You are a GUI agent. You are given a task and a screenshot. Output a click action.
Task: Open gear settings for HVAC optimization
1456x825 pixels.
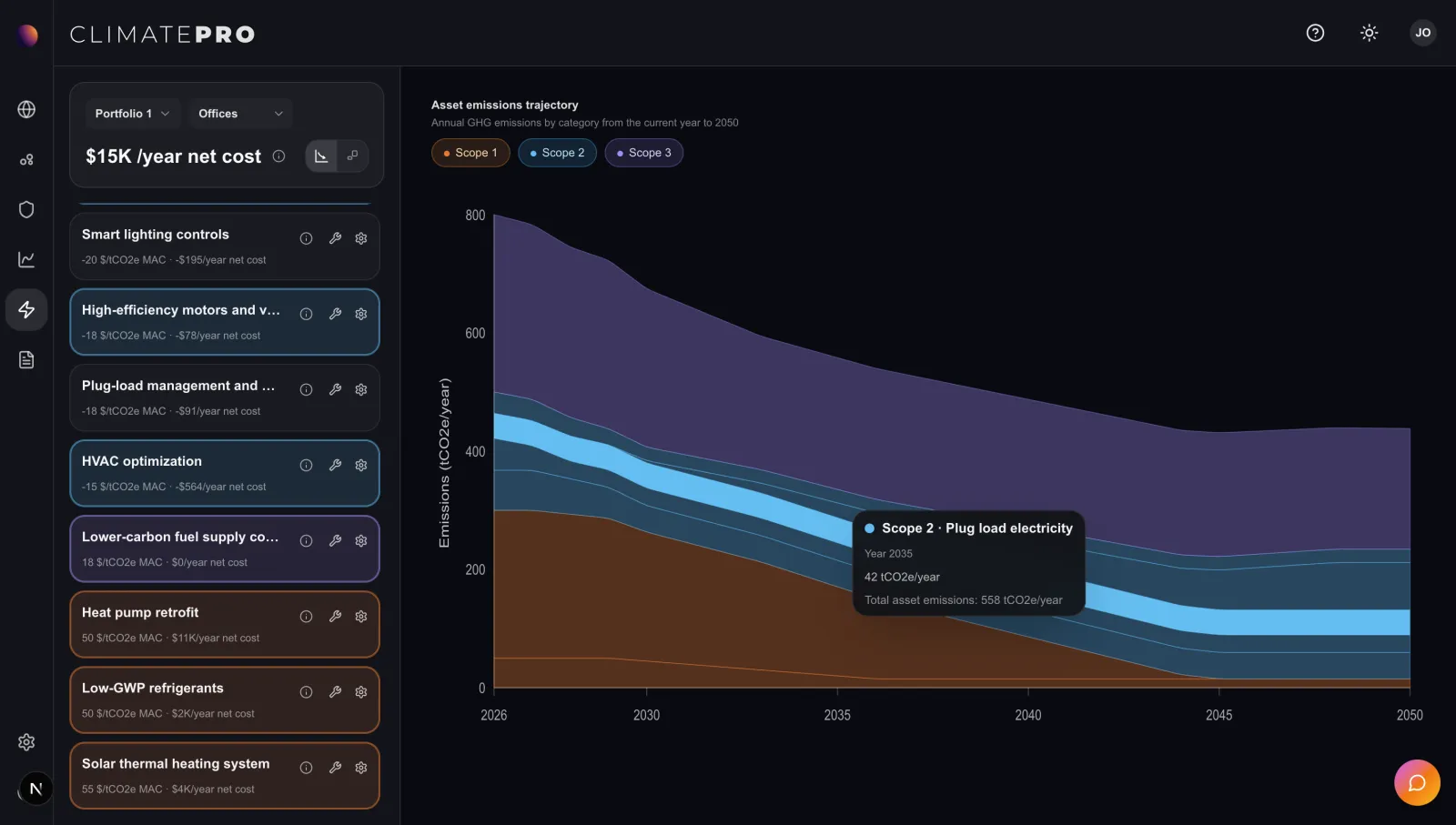361,465
